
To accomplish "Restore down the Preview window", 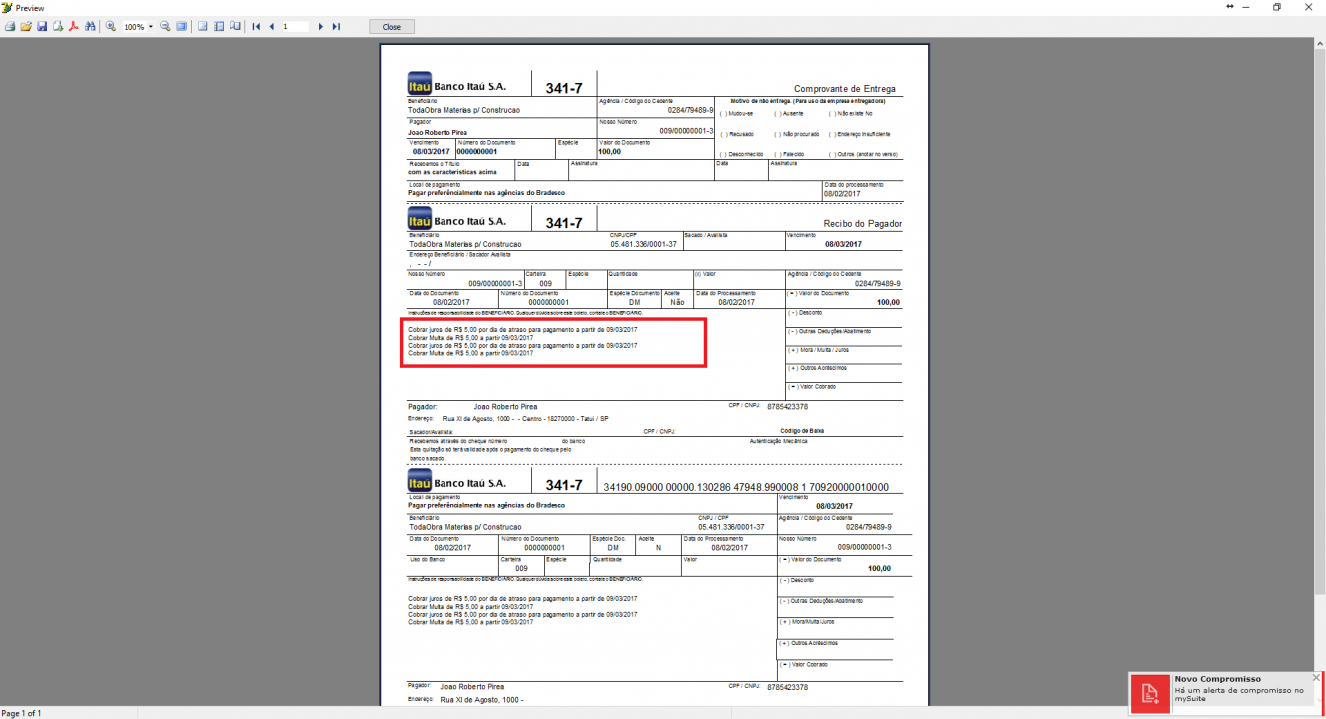I will [x=1277, y=7].
